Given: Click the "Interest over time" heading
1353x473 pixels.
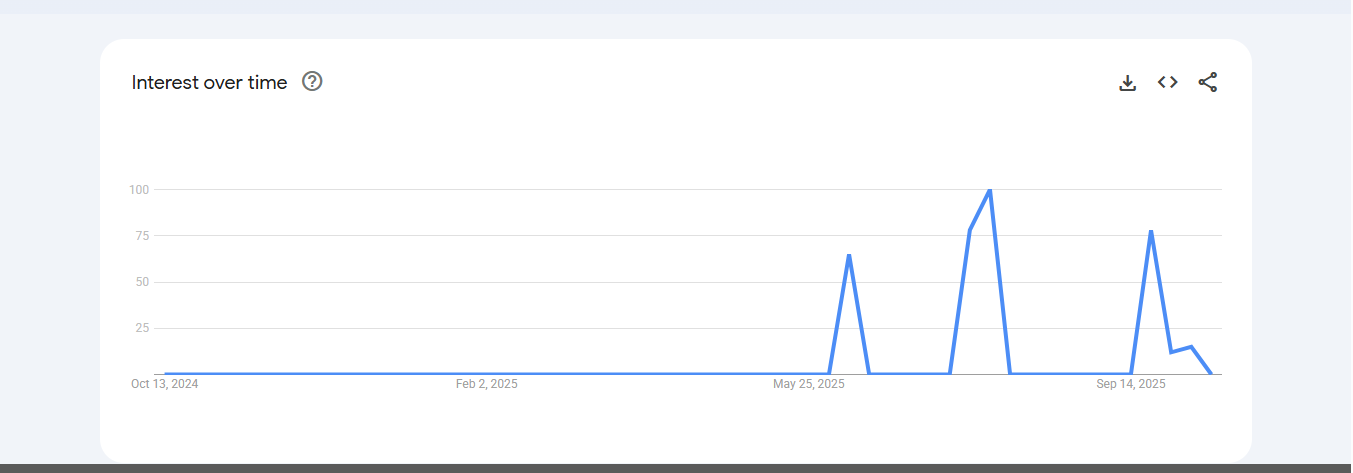Looking at the screenshot, I should (209, 83).
